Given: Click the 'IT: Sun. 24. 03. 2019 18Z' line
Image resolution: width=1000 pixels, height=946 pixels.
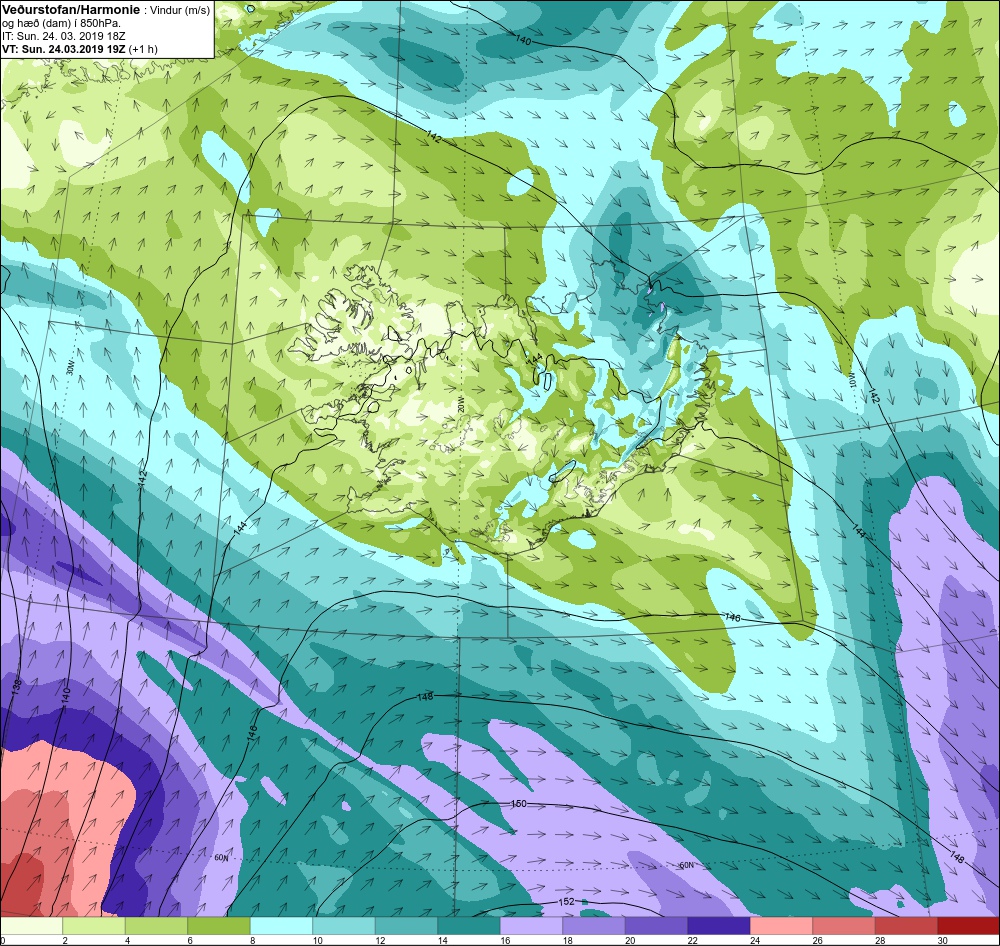Looking at the screenshot, I should 64,36.
